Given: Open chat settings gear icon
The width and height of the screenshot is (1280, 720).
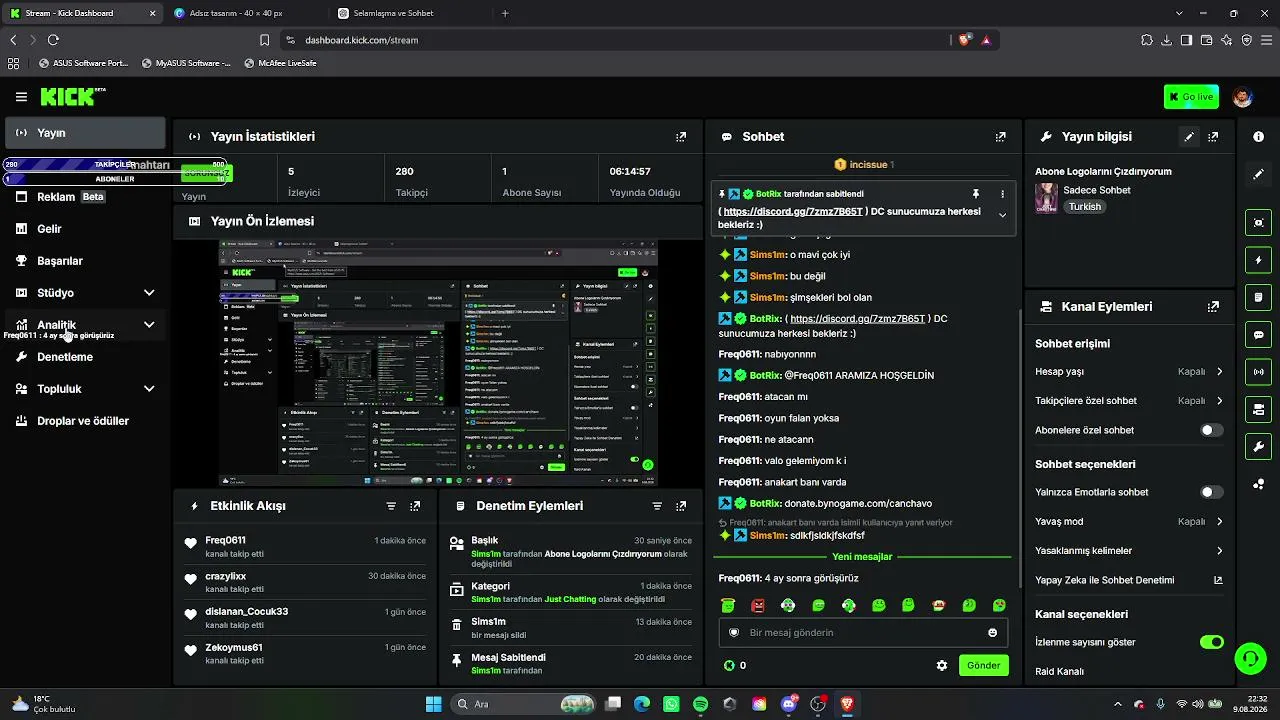Looking at the screenshot, I should pyautogui.click(x=941, y=665).
